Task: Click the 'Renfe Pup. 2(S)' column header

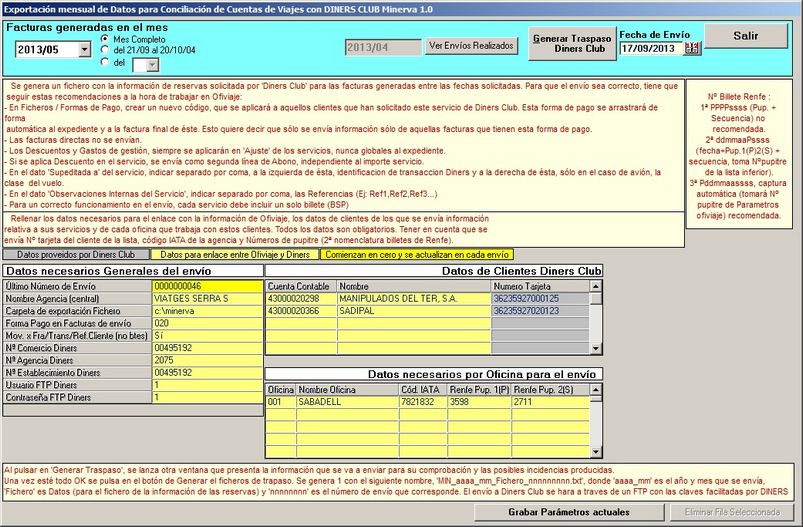Action: click(x=551, y=390)
